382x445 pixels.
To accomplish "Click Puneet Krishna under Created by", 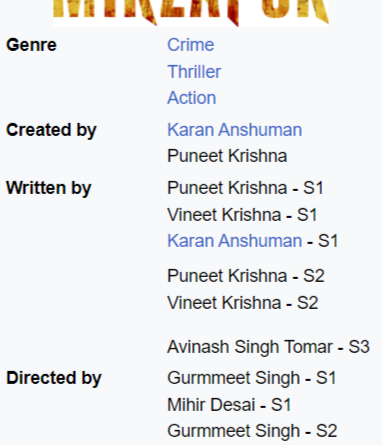I will click(227, 156).
